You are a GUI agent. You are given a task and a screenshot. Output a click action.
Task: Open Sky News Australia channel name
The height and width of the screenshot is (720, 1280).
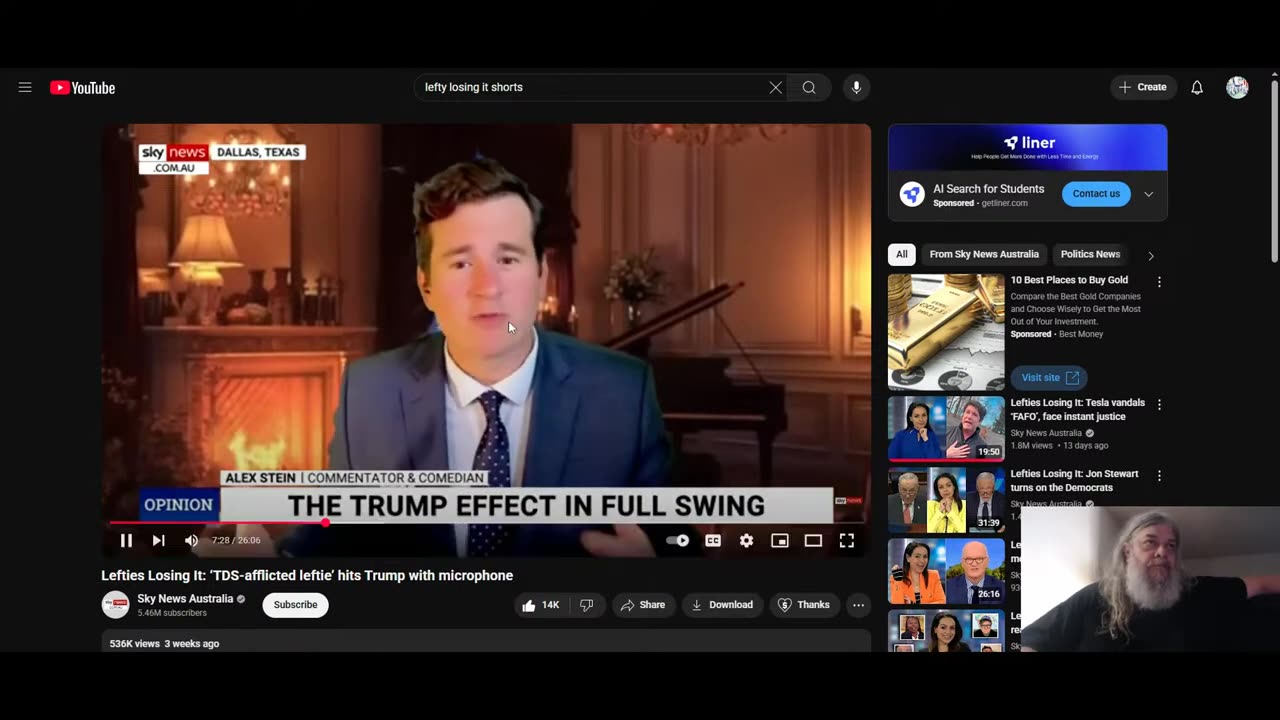[x=185, y=599]
